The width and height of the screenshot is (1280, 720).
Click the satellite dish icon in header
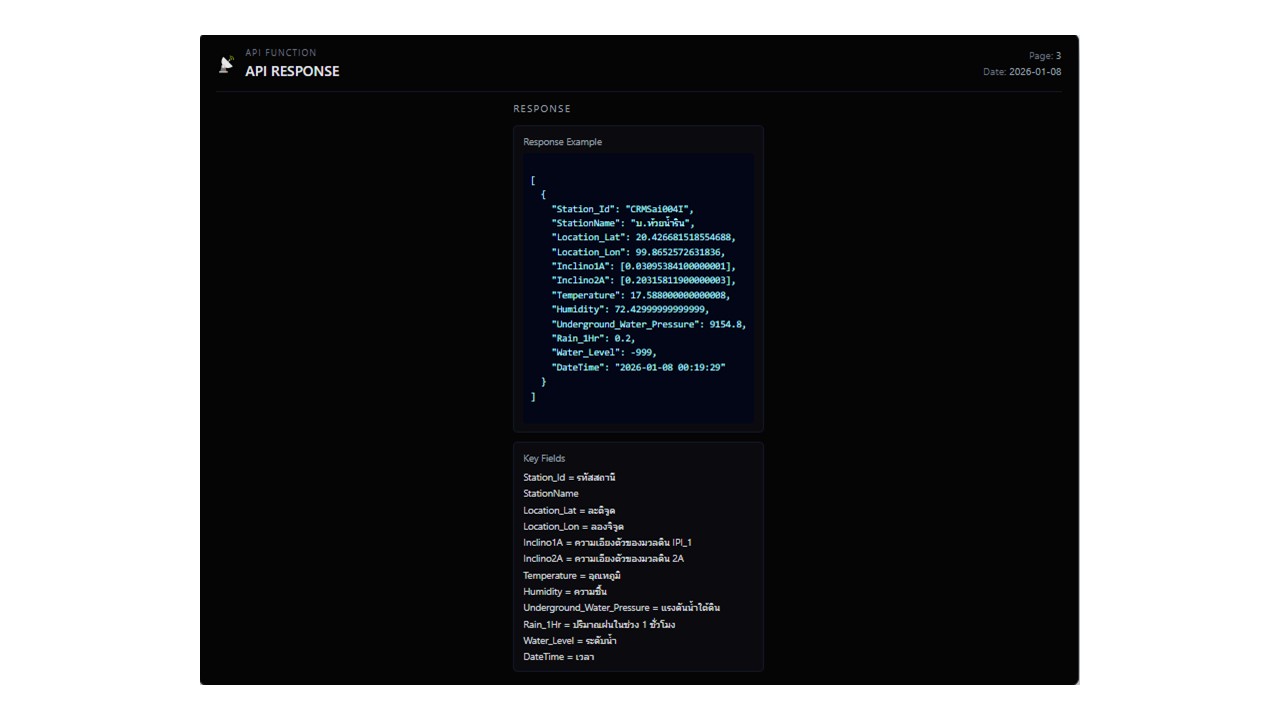pyautogui.click(x=227, y=64)
